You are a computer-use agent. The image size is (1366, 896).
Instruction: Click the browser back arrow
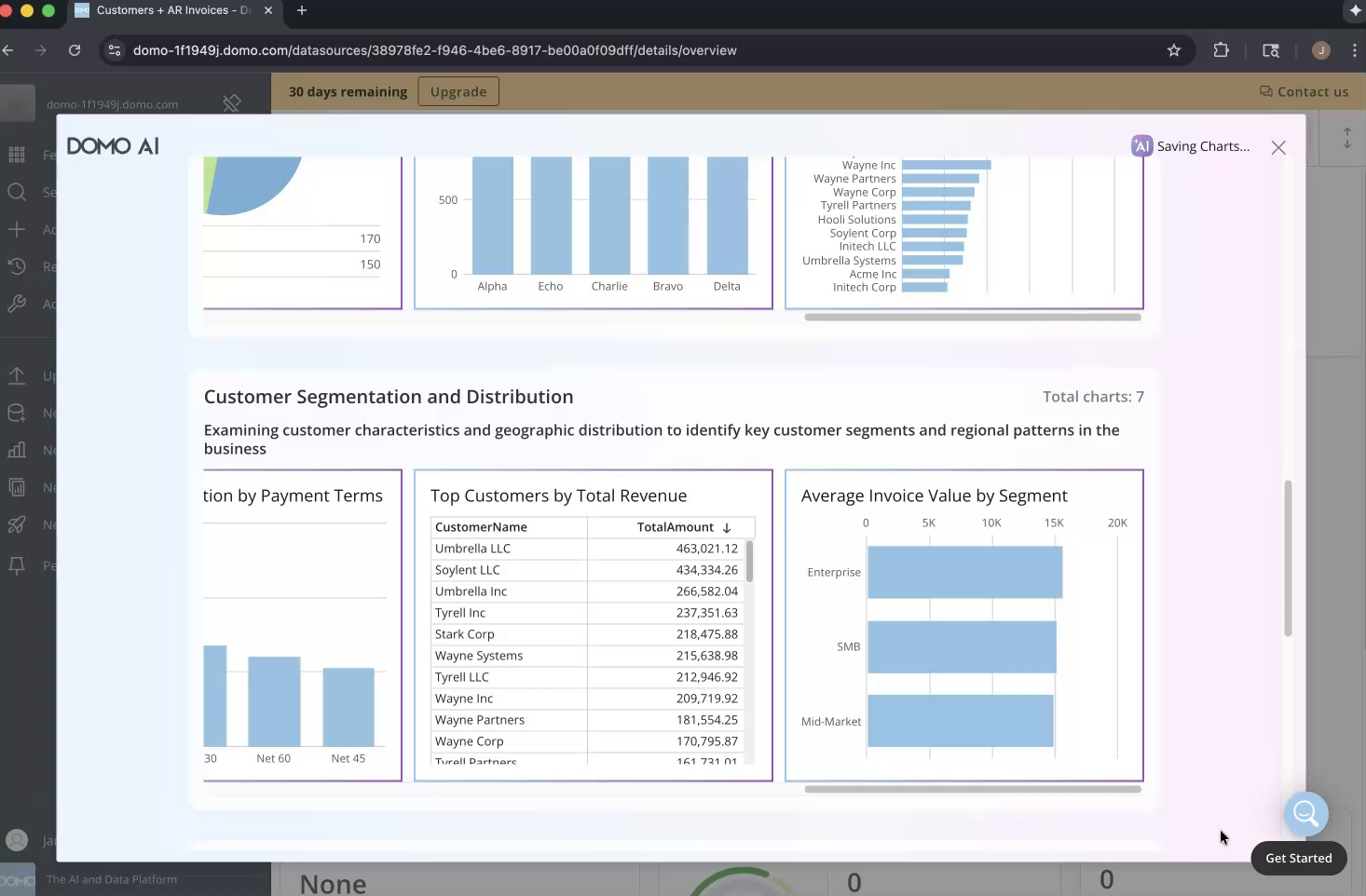8,50
